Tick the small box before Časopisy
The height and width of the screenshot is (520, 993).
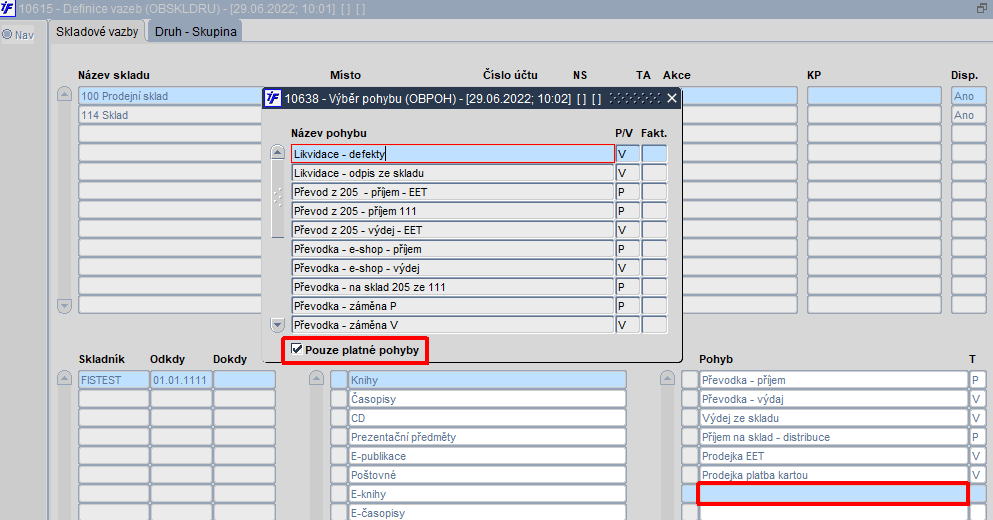click(x=339, y=399)
